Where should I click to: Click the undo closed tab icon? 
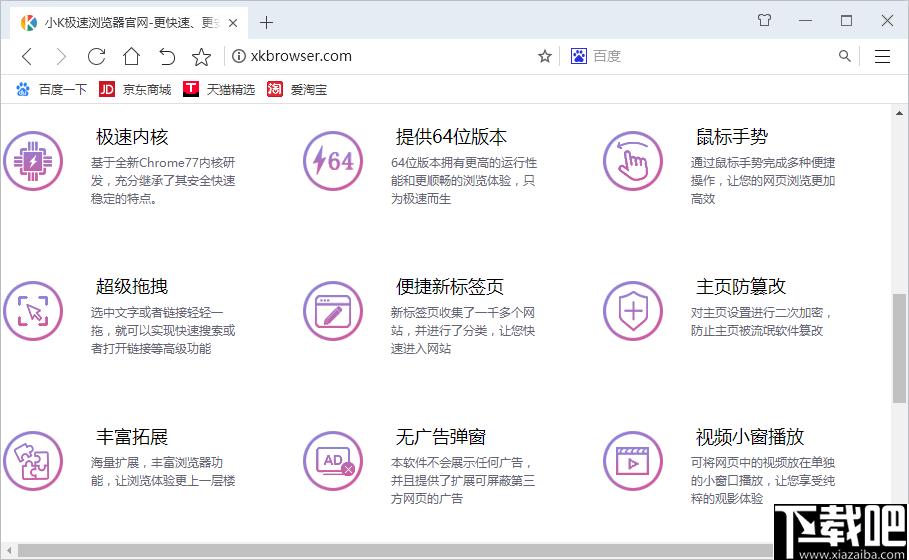167,56
